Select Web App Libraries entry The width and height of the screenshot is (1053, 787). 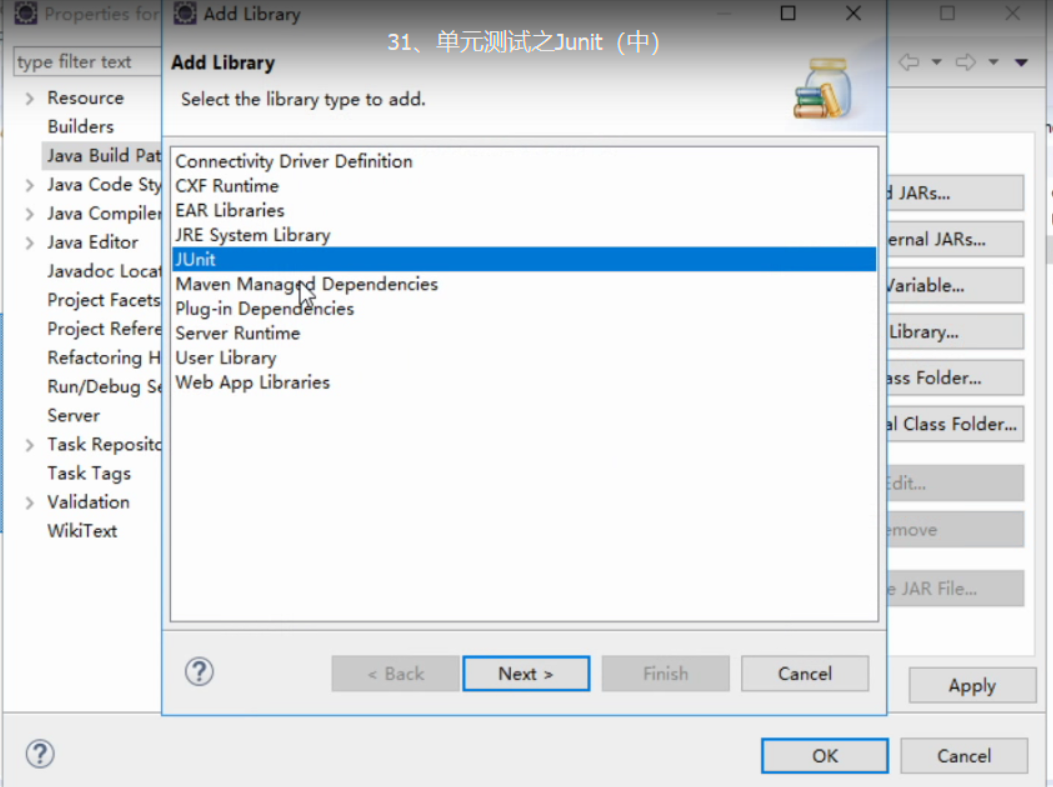click(524, 382)
